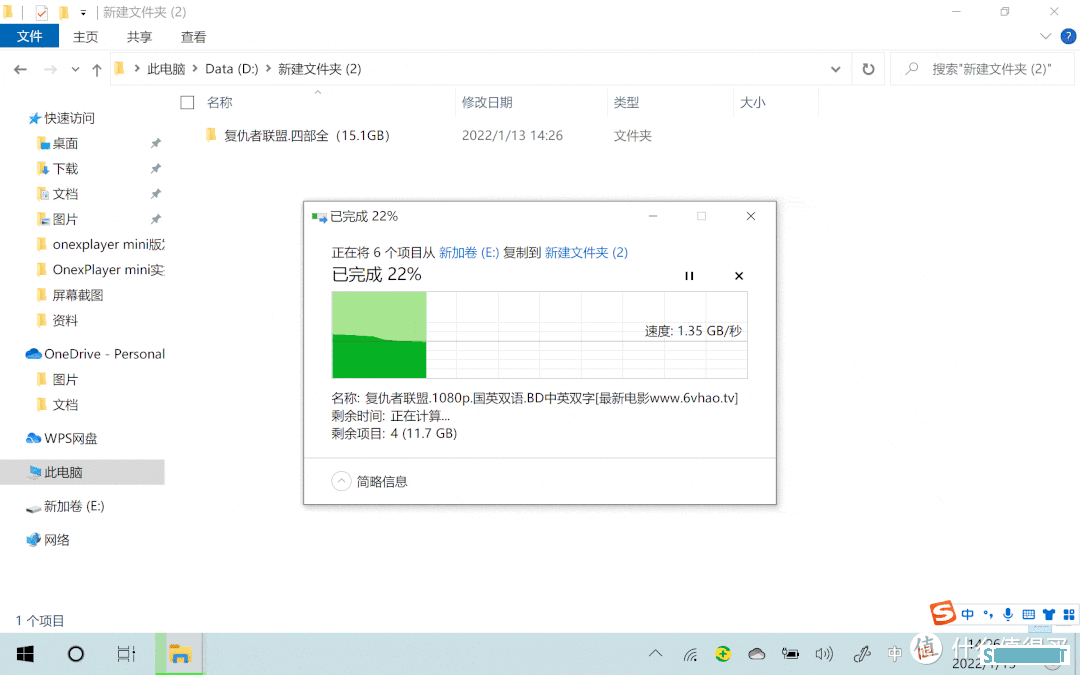Open the 新建文件夹 (2) link in copy dialog
Viewport: 1080px width, 675px height.
pos(586,253)
